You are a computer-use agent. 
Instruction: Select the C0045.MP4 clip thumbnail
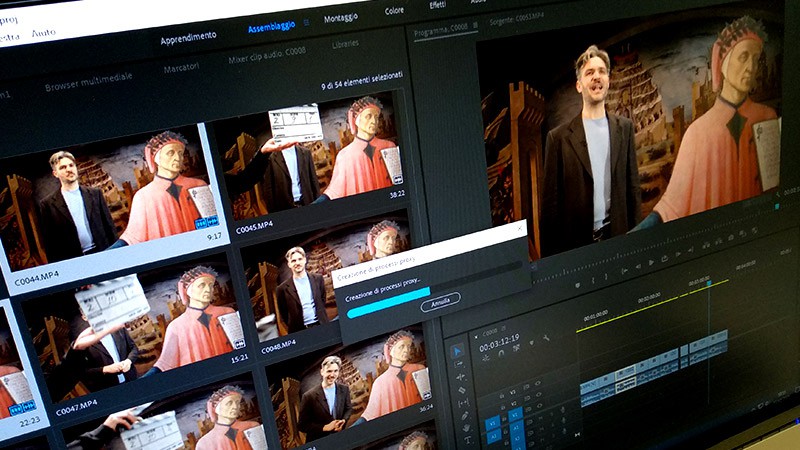pyautogui.click(x=312, y=154)
